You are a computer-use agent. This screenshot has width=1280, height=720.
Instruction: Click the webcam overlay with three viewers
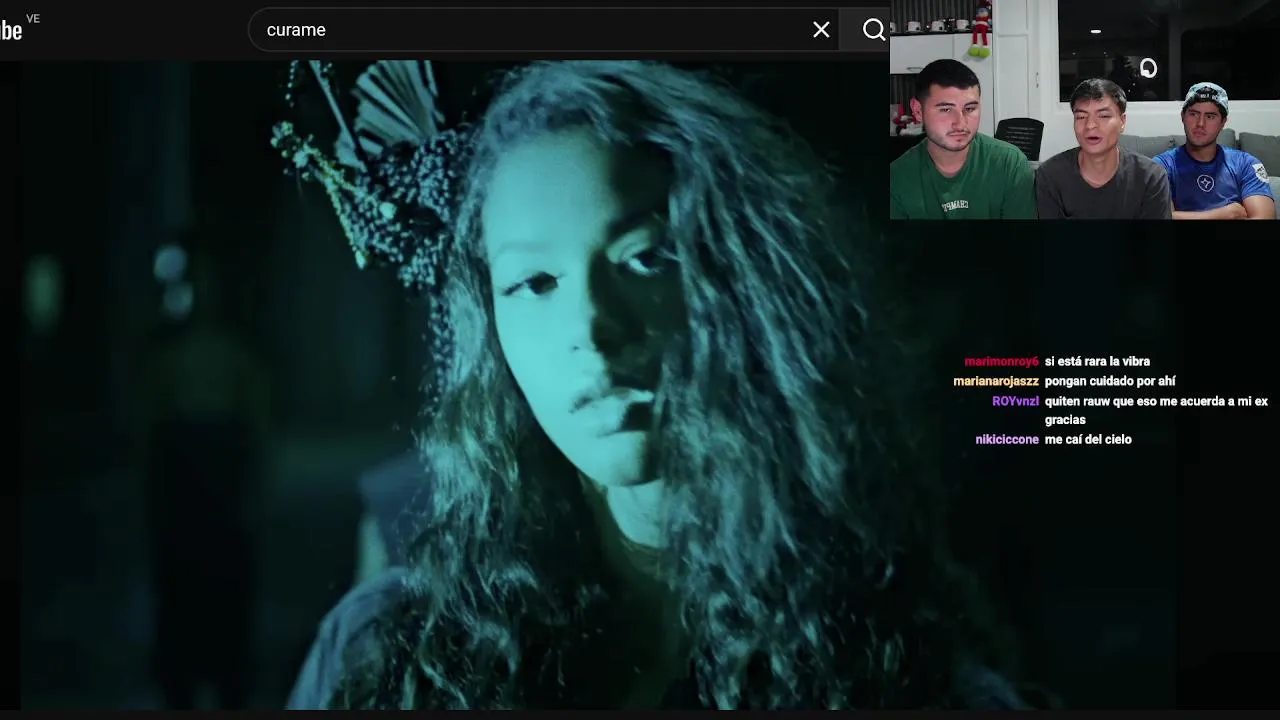coord(1085,109)
